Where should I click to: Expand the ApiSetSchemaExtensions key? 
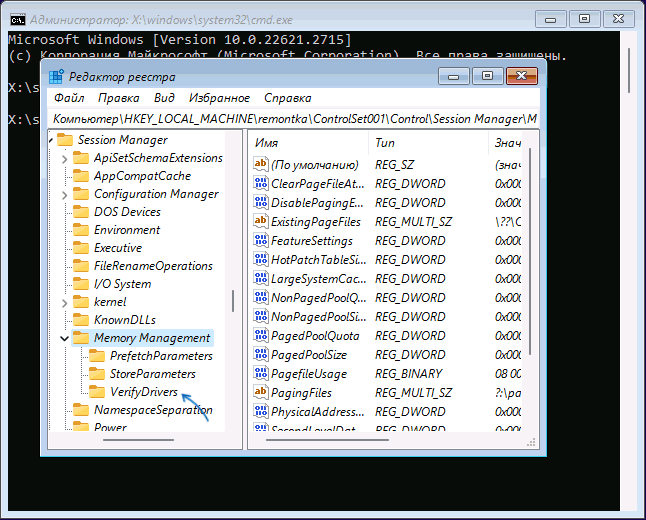coord(65,158)
